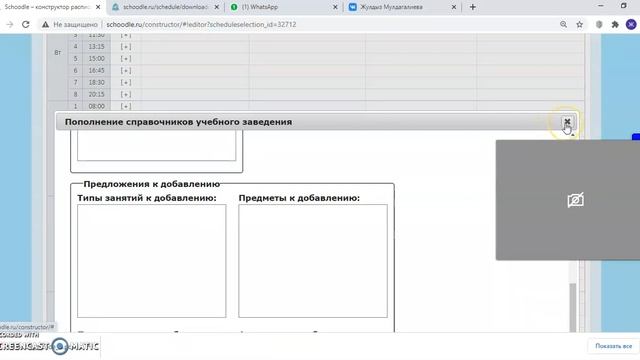Close the Пополнение справочников dialog
The height and width of the screenshot is (360, 640).
pos(567,122)
